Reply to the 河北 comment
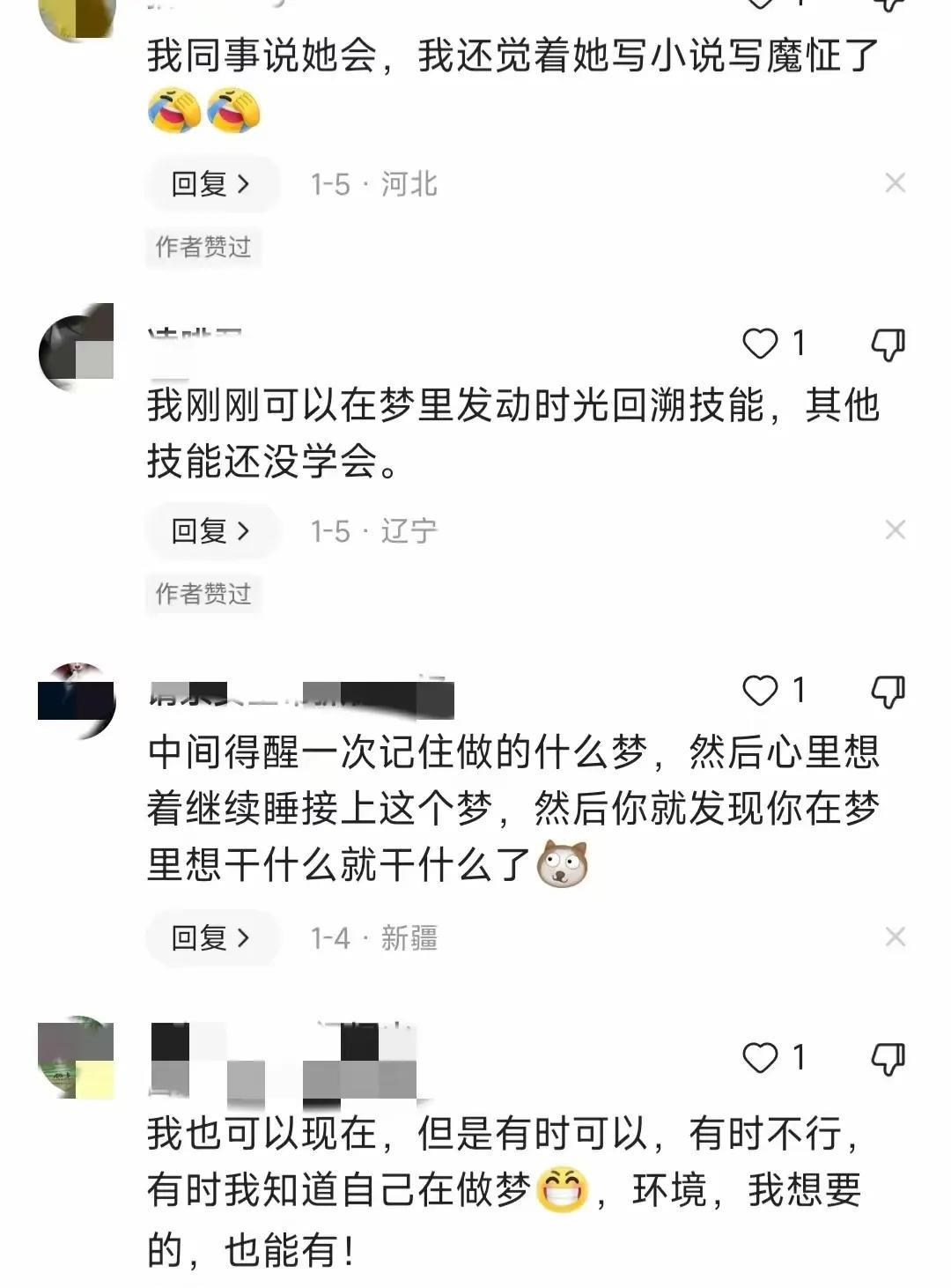Image resolution: width=951 pixels, height=1288 pixels. 212,184
